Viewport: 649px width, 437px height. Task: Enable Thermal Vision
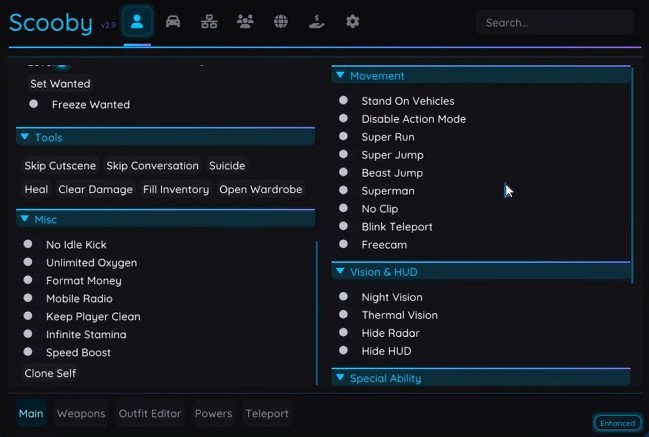pos(344,315)
